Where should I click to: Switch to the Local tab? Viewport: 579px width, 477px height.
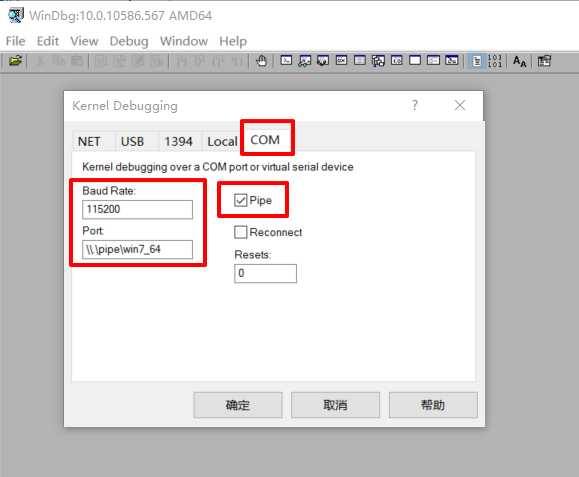point(222,141)
